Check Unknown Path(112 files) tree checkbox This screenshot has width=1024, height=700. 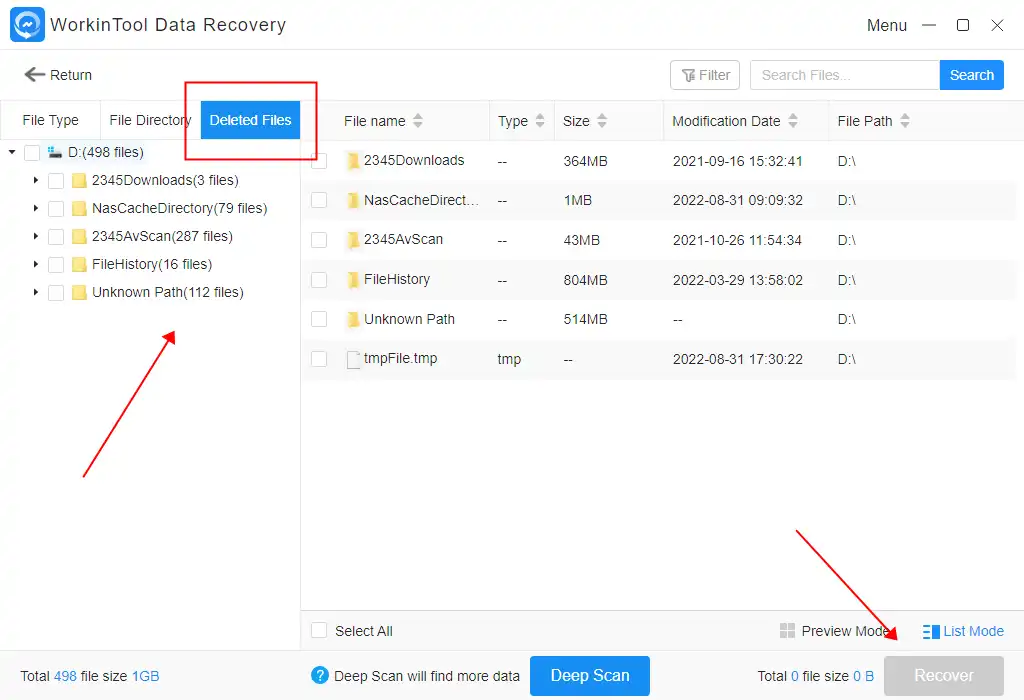pos(56,293)
